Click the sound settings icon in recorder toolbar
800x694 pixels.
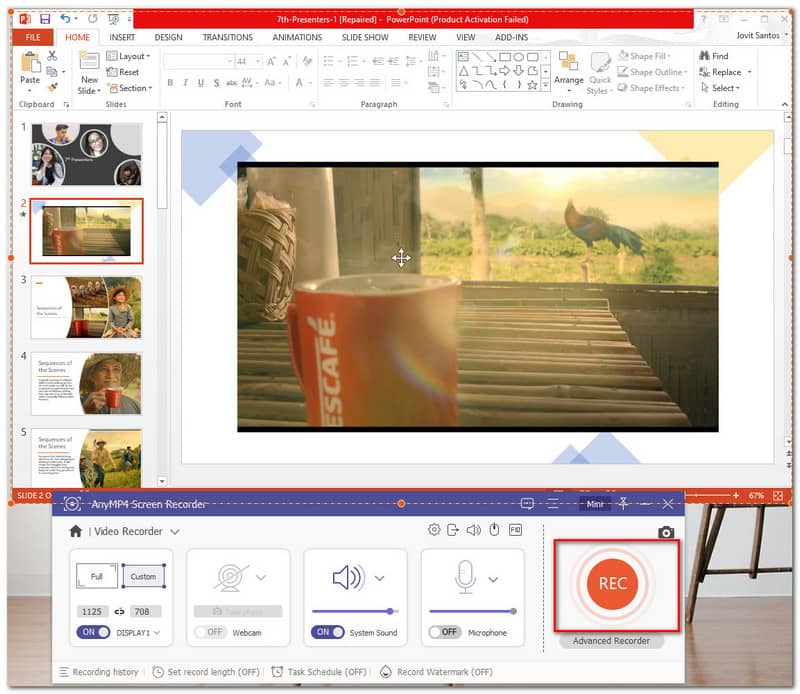pos(473,530)
